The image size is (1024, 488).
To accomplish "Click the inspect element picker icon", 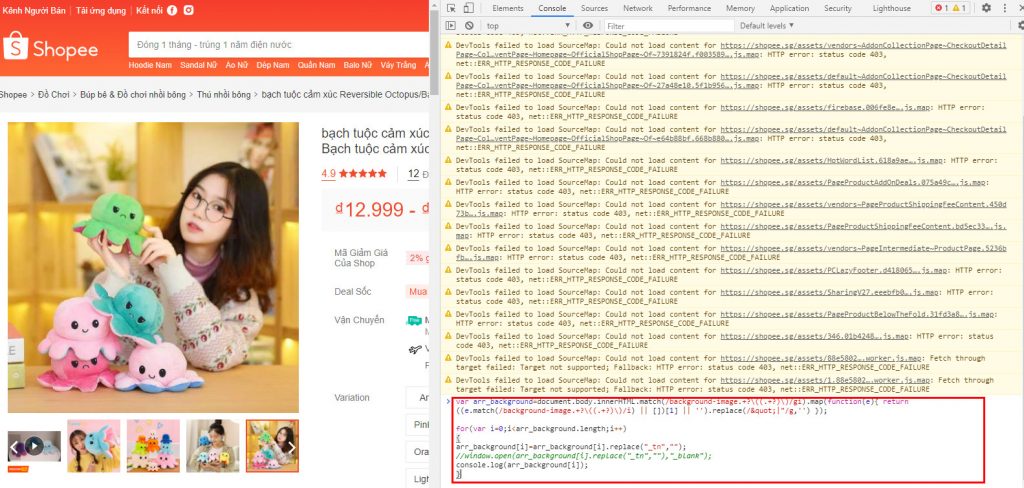I will tap(451, 8).
